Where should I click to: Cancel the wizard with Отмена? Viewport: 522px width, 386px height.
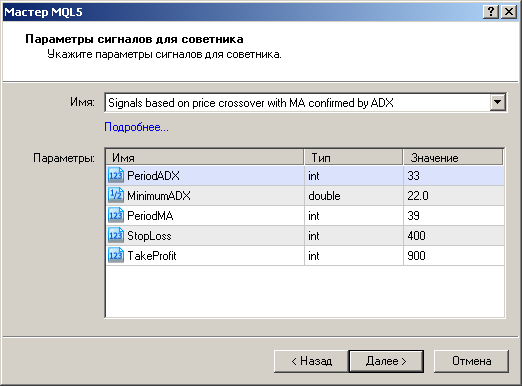(471, 361)
